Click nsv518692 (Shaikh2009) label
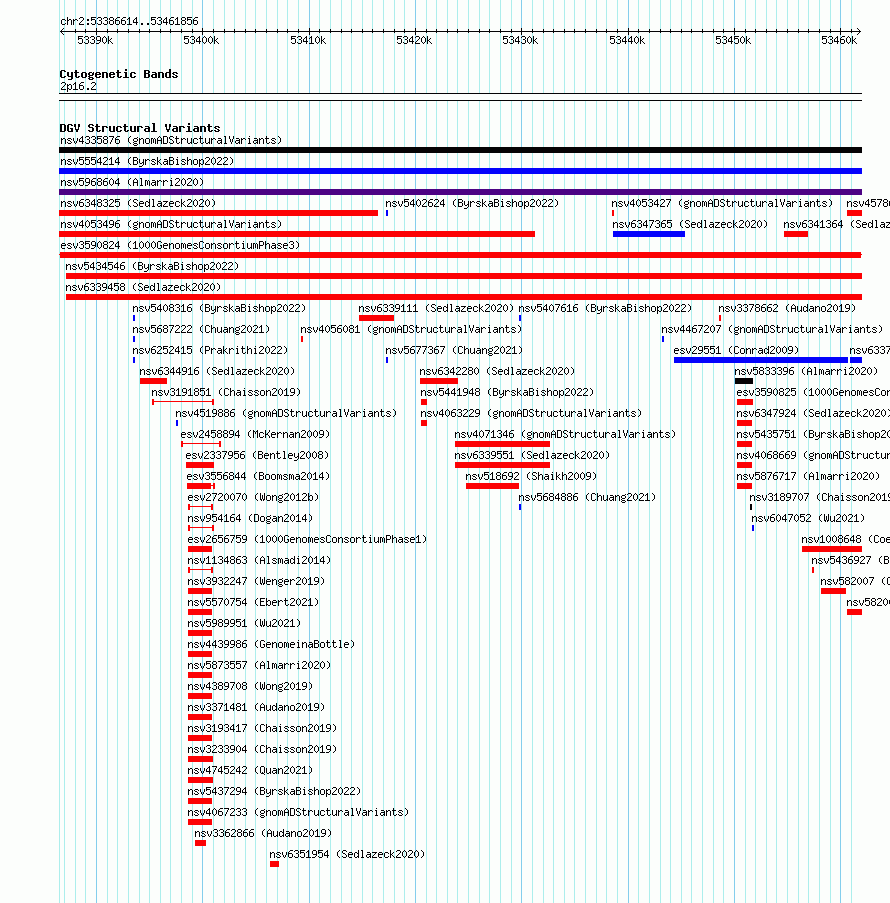Image resolution: width=890 pixels, height=903 pixels. coord(531,477)
